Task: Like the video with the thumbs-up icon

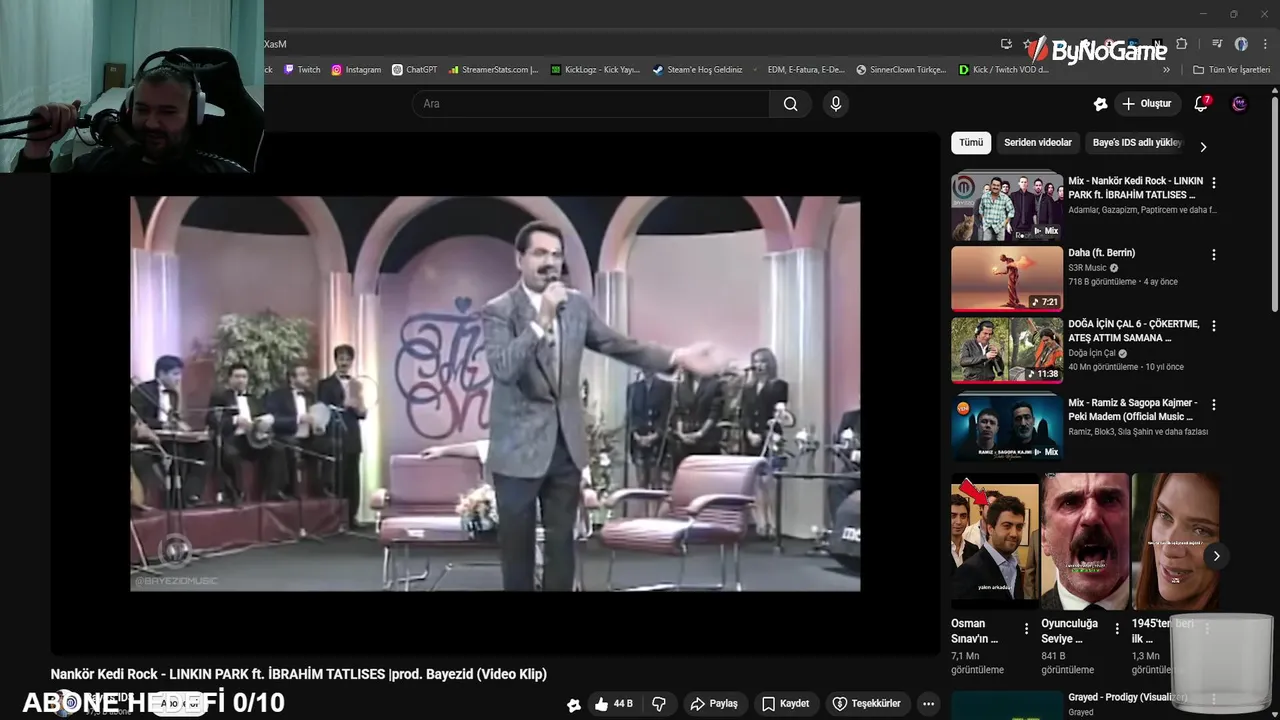Action: pyautogui.click(x=601, y=704)
